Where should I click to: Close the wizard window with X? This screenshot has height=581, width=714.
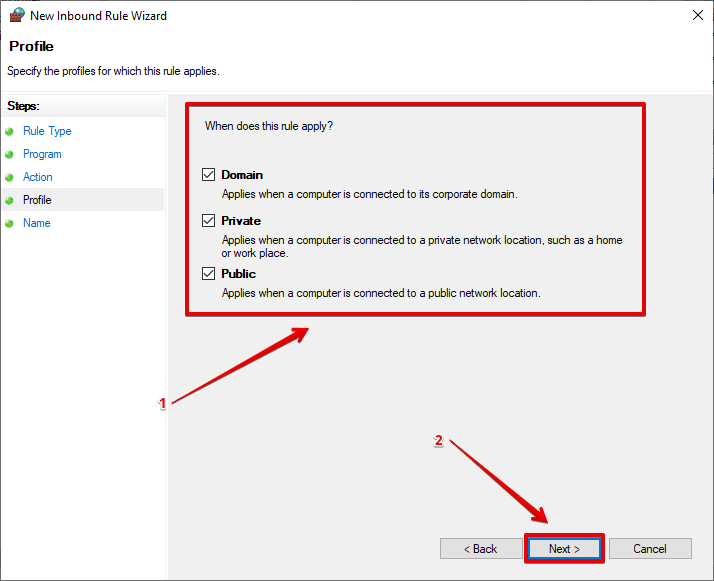(698, 15)
